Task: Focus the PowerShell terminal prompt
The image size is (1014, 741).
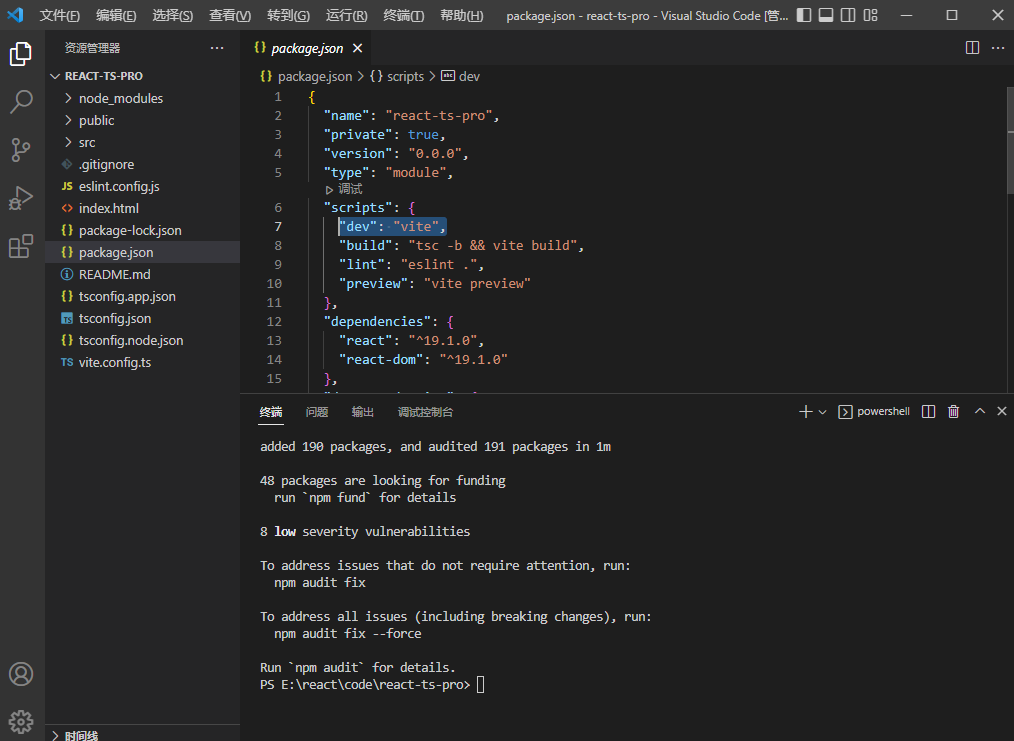Action: (372, 684)
